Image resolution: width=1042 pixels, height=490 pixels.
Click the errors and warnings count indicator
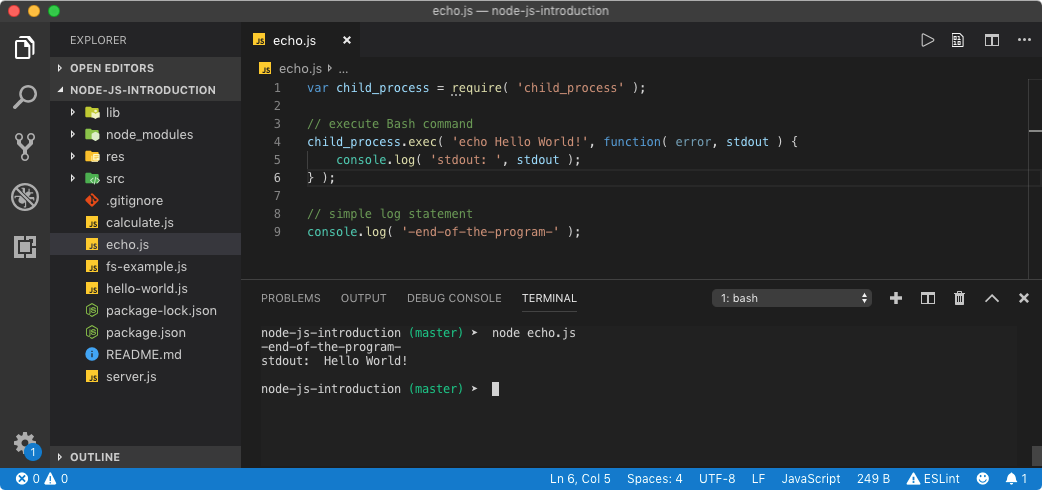pyautogui.click(x=42, y=479)
